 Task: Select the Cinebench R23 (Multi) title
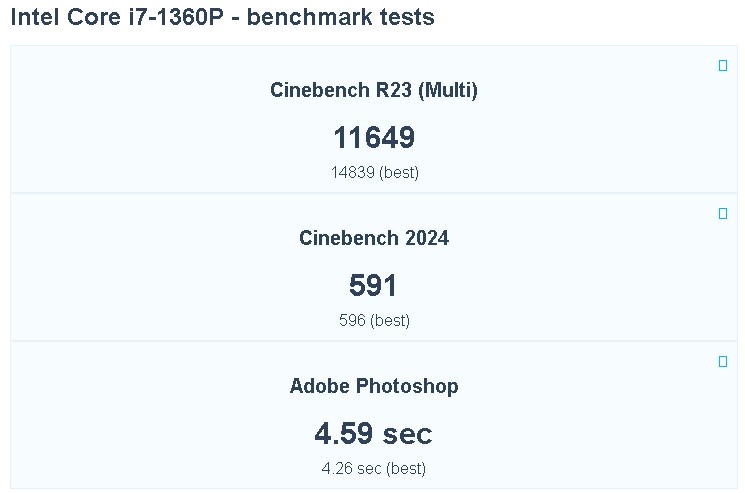point(374,90)
